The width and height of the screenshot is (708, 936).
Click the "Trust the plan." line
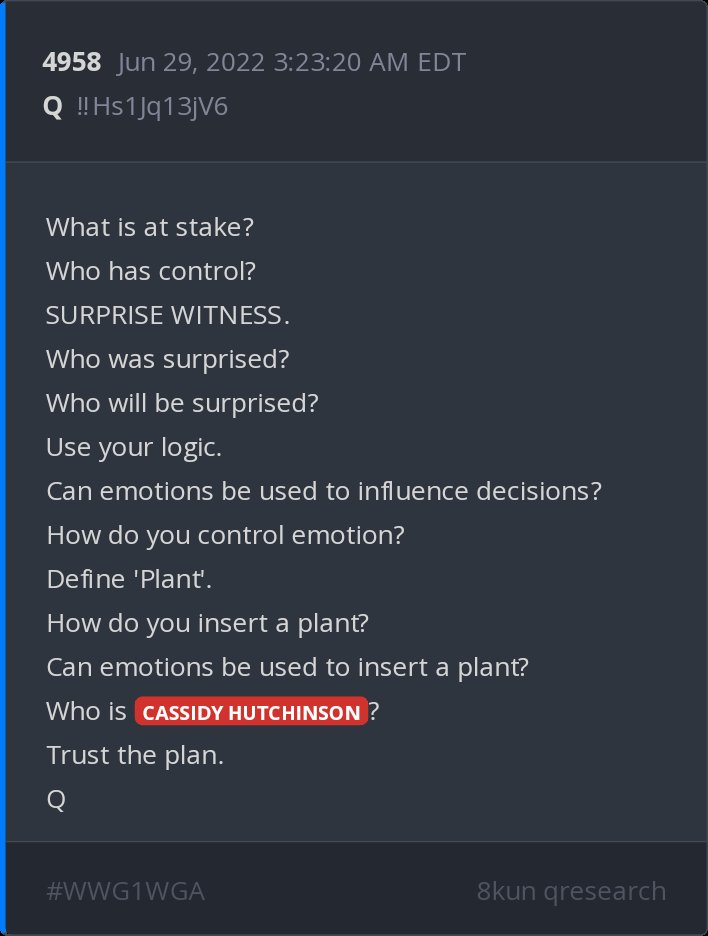click(135, 755)
